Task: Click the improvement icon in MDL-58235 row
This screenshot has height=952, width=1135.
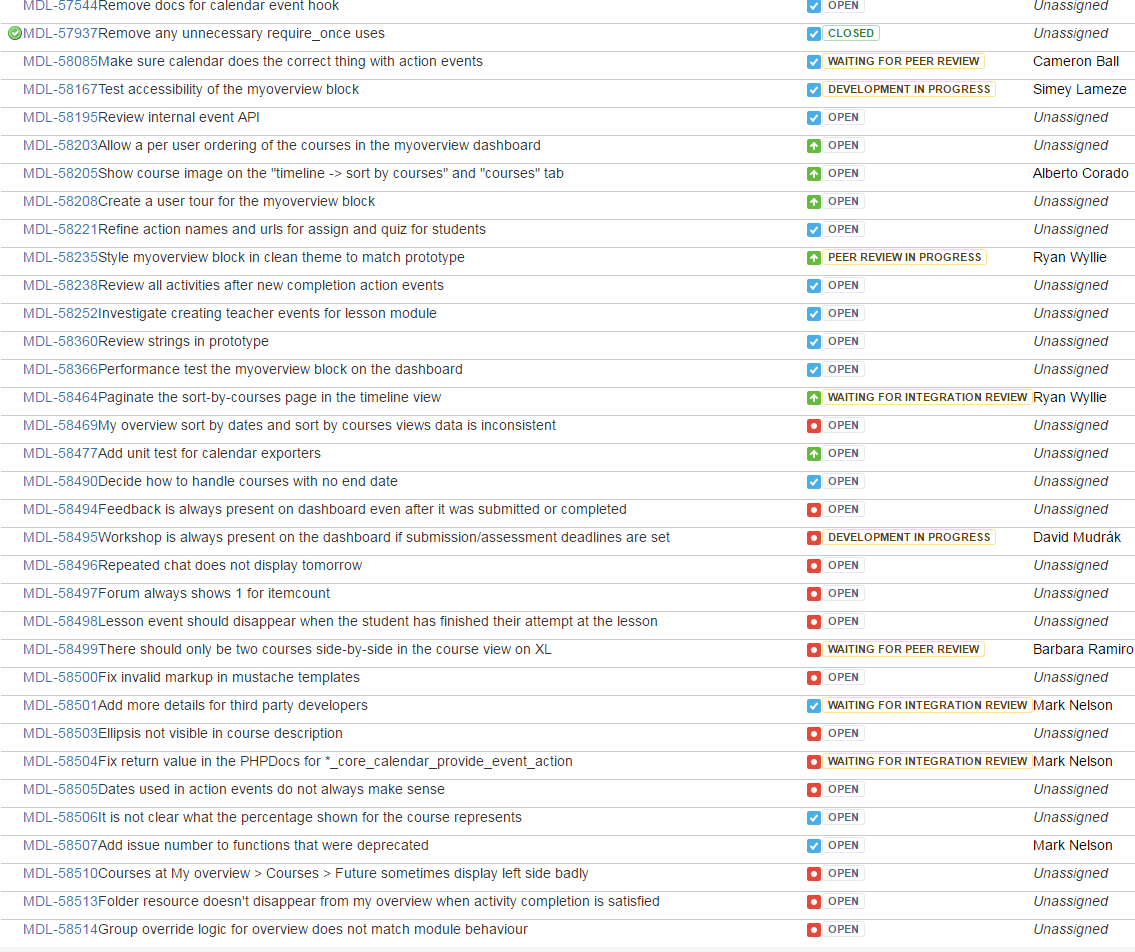Action: point(814,258)
